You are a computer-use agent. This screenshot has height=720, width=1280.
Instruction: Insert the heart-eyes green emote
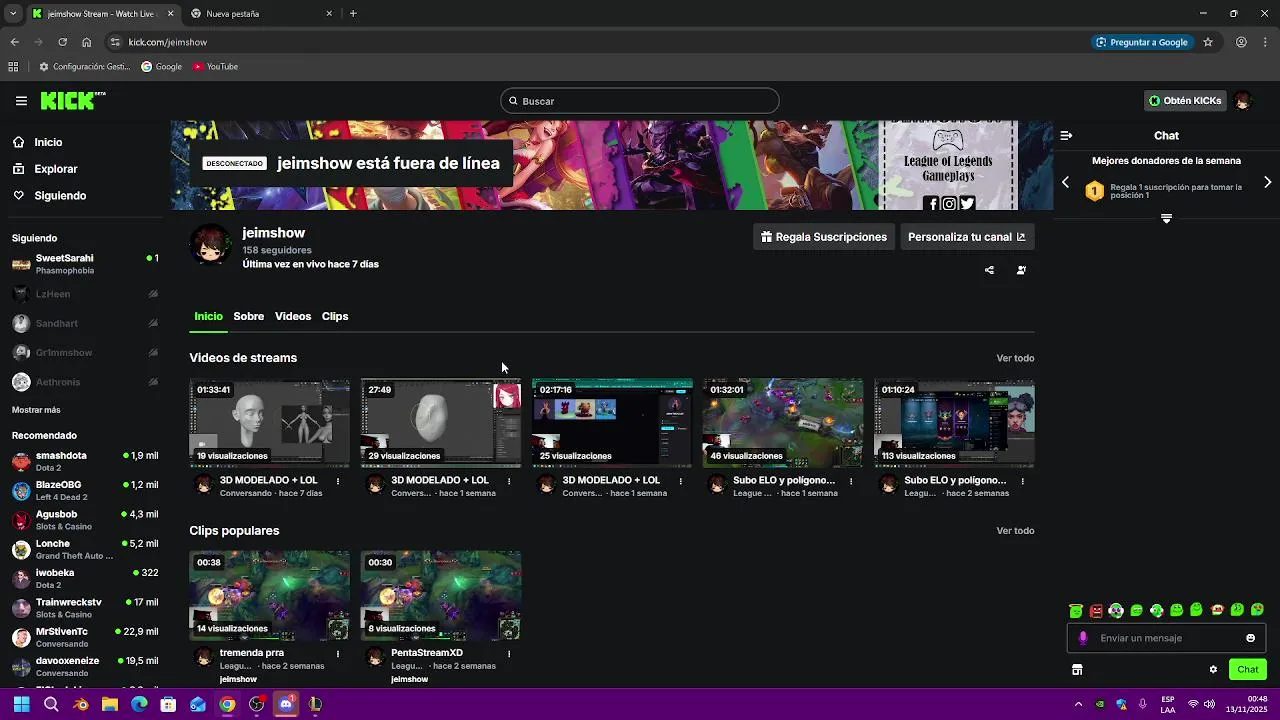(x=1257, y=610)
